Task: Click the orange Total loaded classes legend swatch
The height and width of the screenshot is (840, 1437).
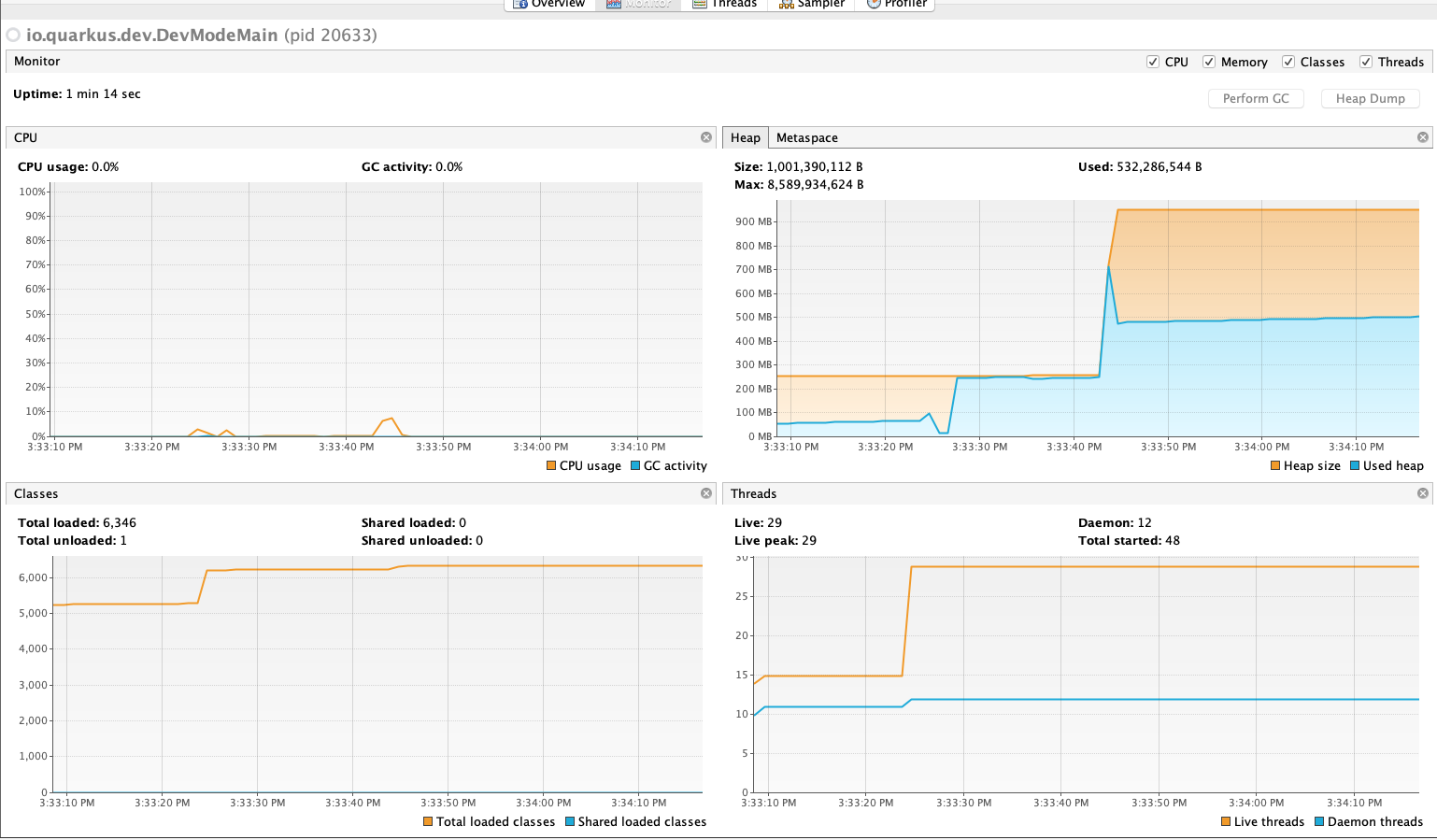Action: click(428, 822)
